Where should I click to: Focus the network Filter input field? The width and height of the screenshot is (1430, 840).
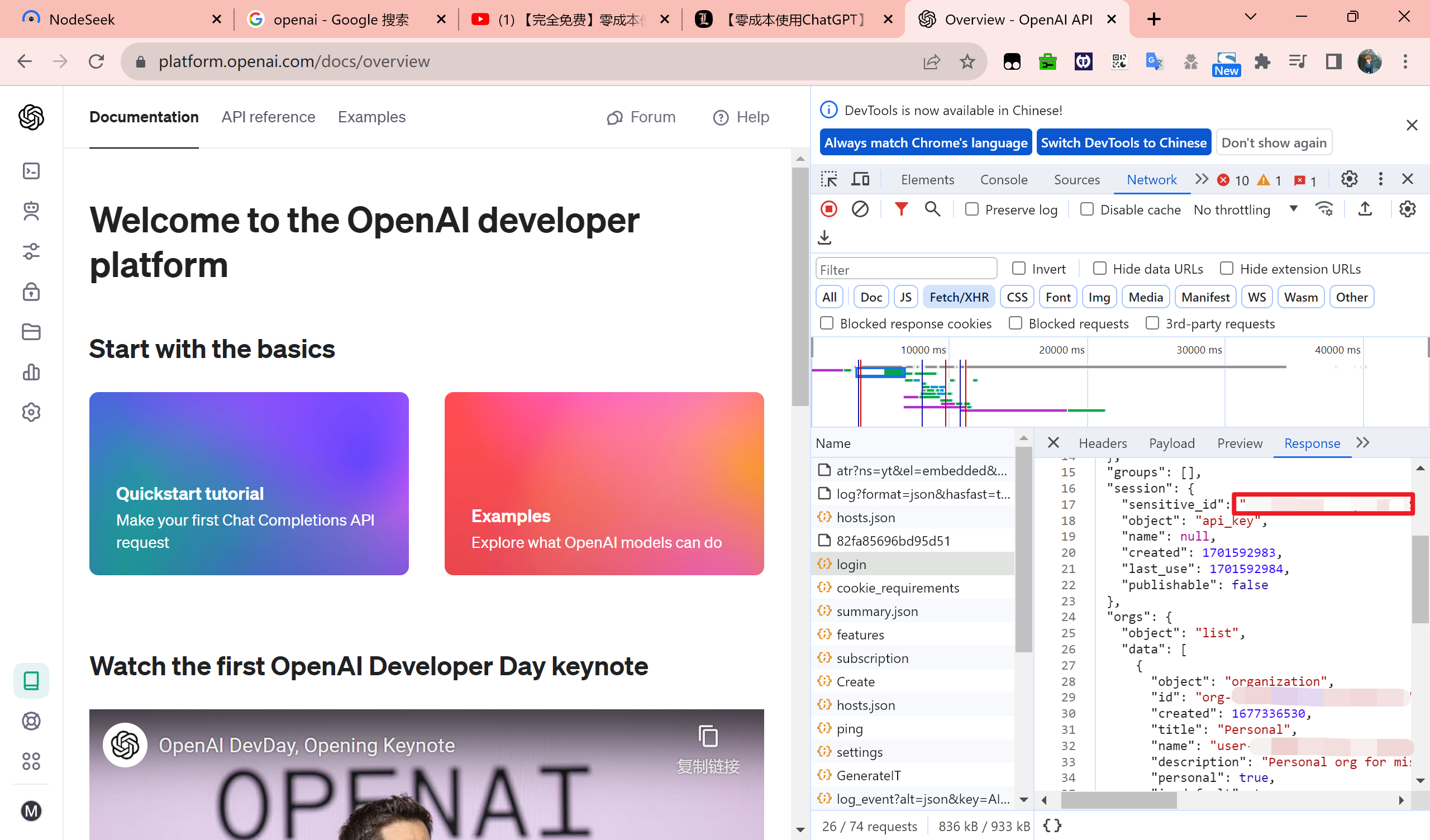(905, 269)
